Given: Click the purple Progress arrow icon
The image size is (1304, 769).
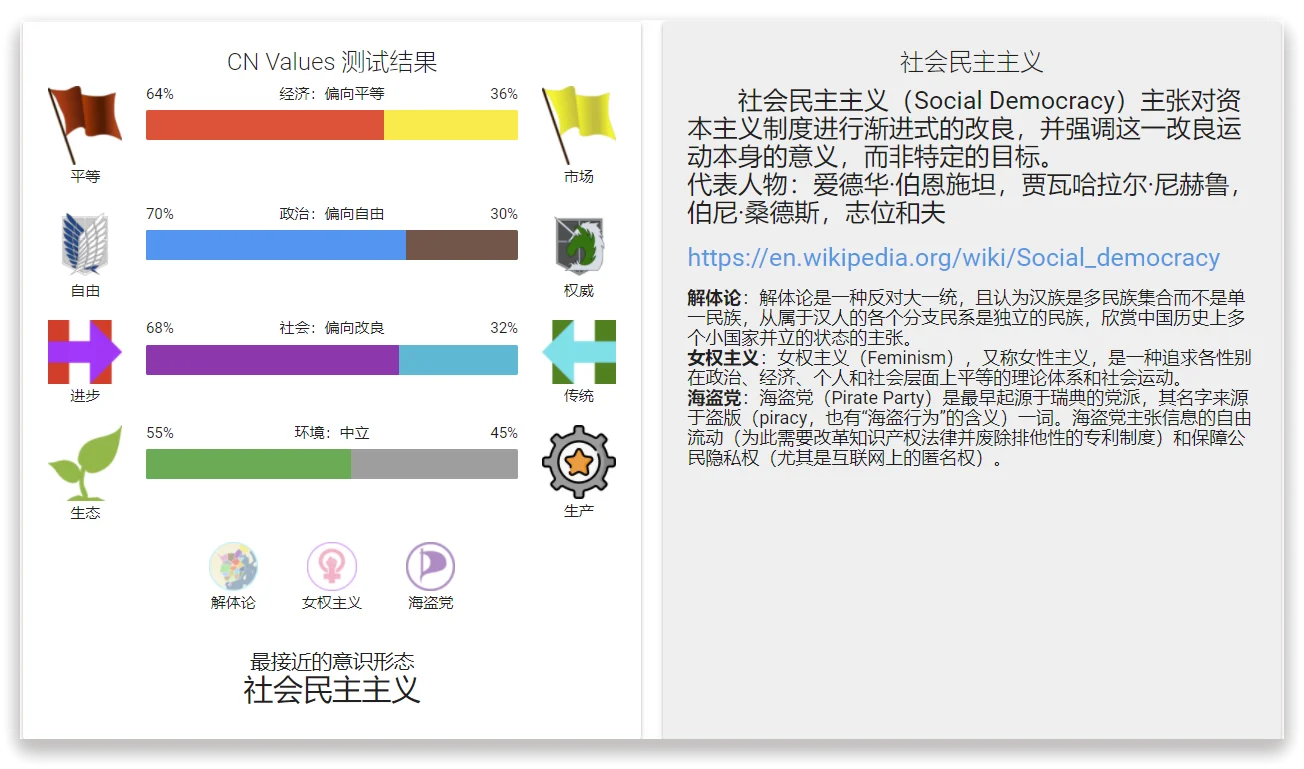Looking at the screenshot, I should (85, 352).
